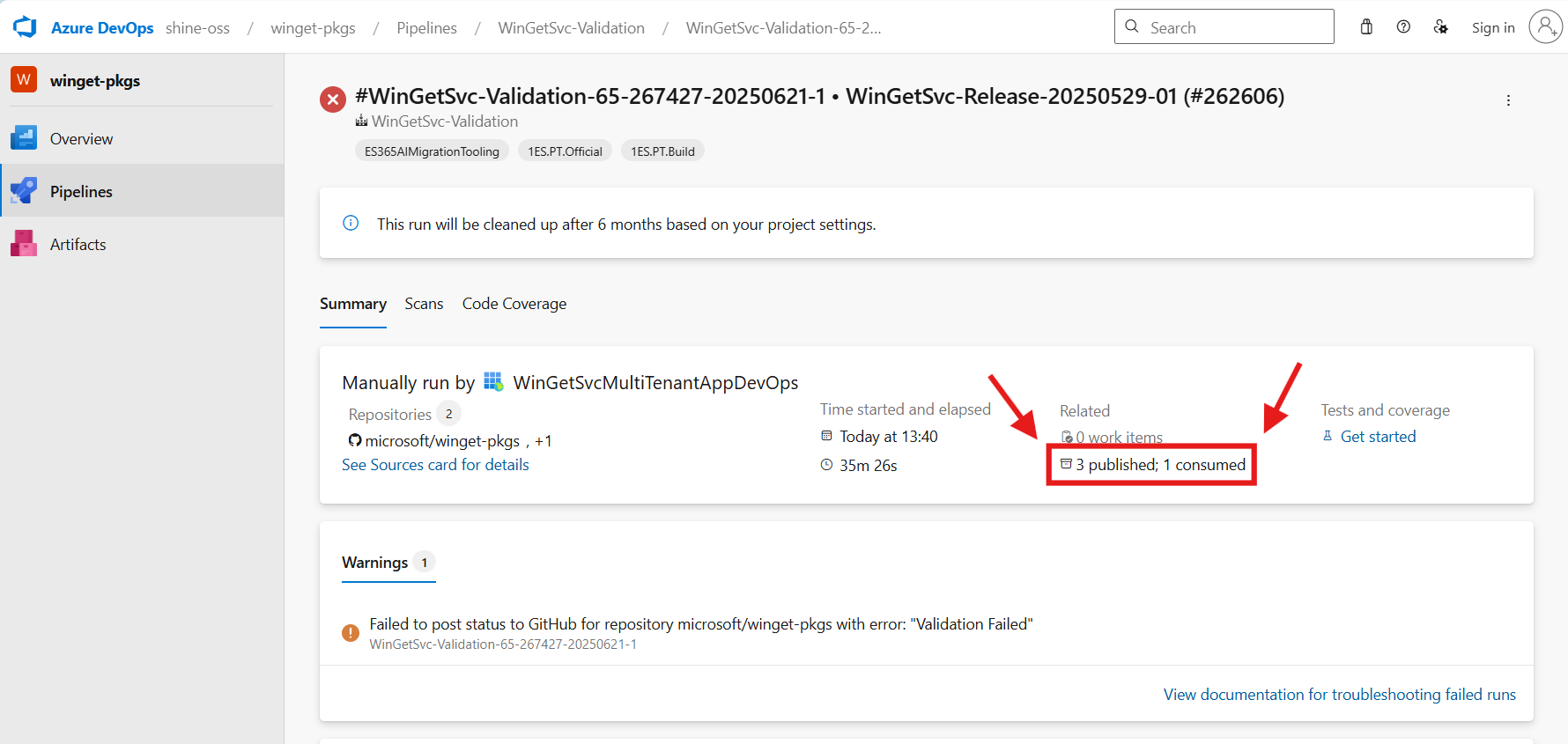View documentation for troubleshooting failed runs

tap(1339, 695)
